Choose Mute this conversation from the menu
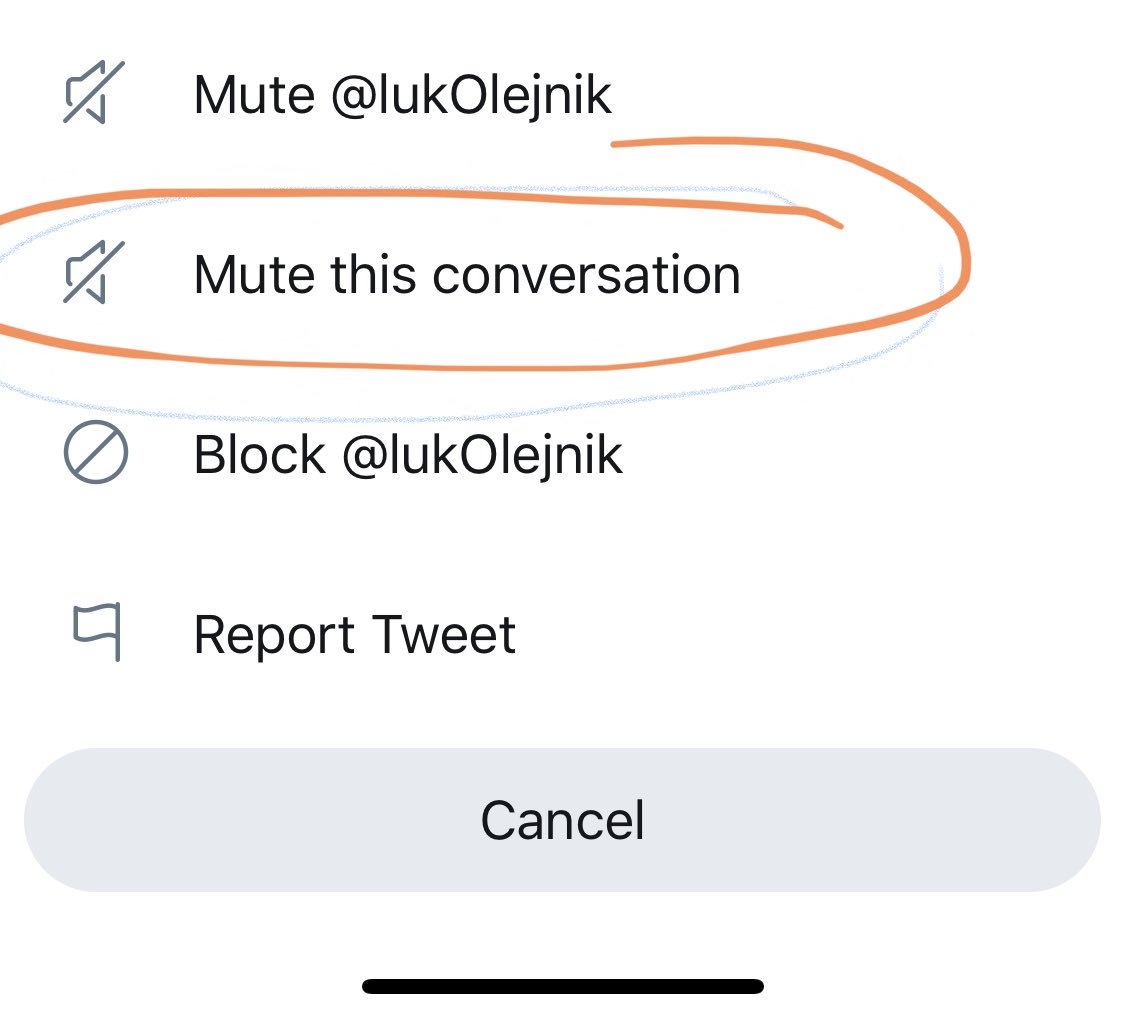The image size is (1125, 1018). coord(562,274)
